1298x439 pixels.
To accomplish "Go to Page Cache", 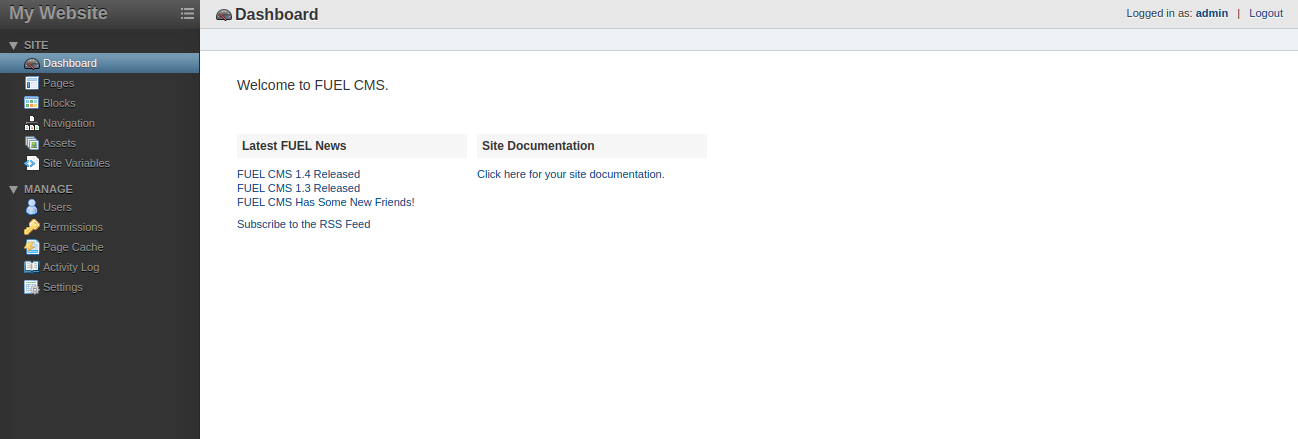I will (x=100, y=247).
